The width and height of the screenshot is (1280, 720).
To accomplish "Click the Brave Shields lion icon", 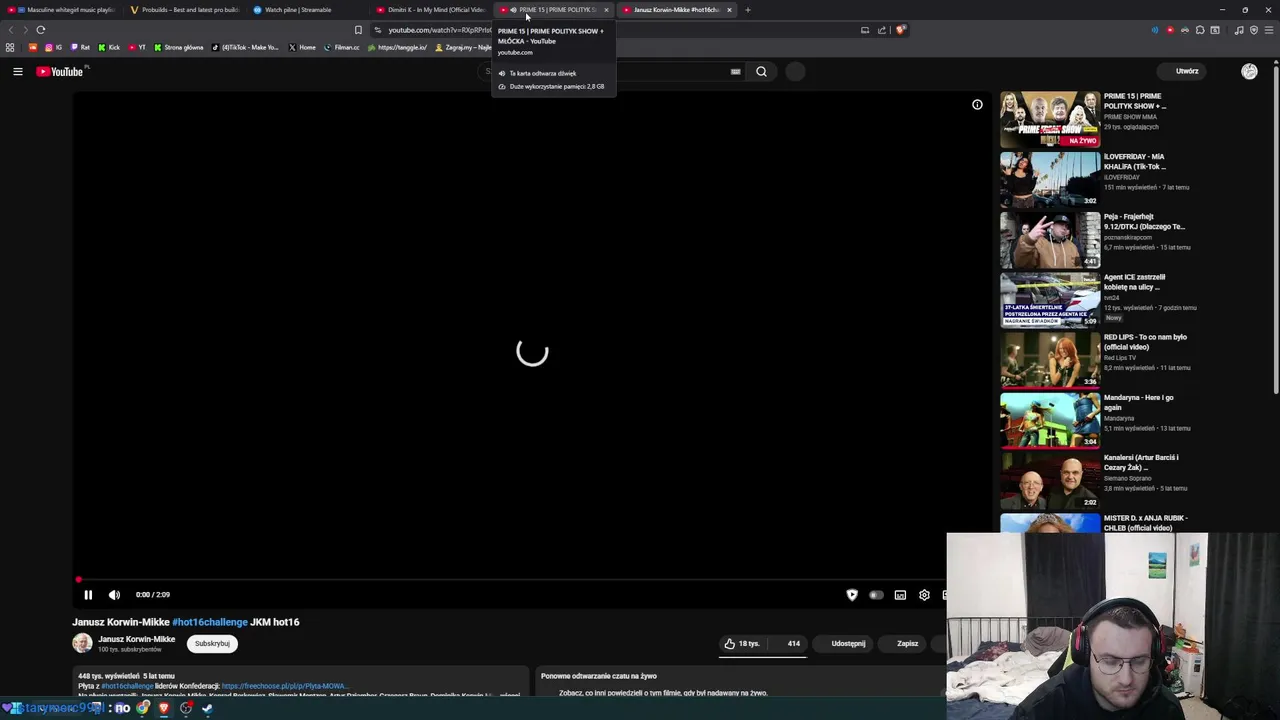I will click(x=900, y=30).
